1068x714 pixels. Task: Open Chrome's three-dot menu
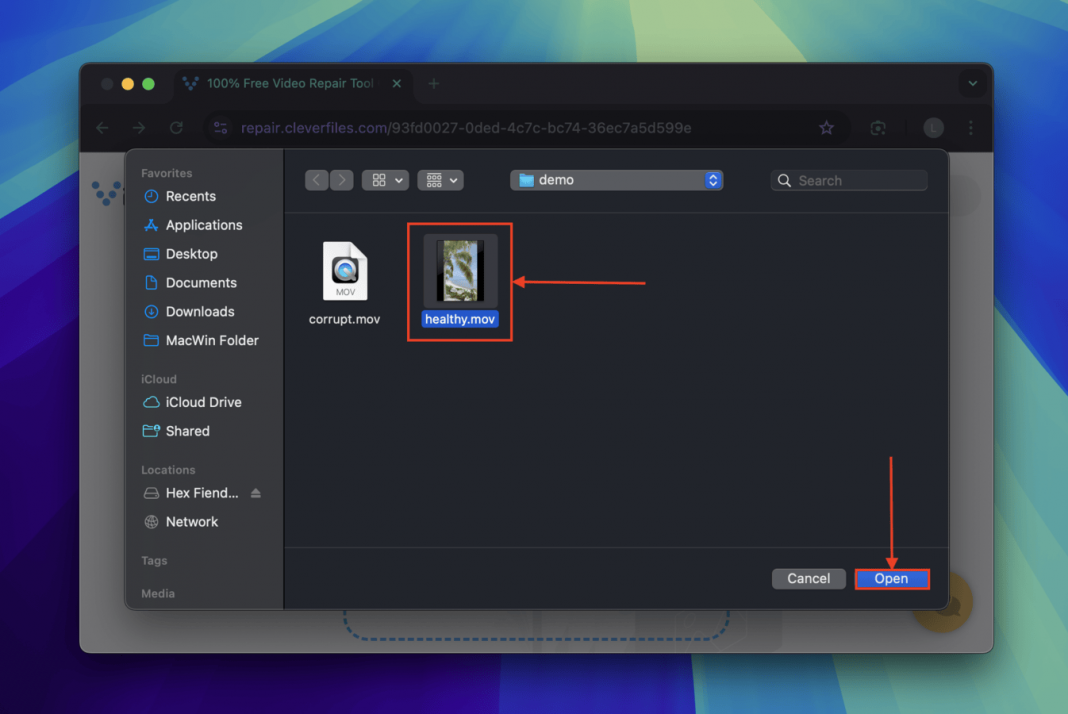tap(971, 128)
